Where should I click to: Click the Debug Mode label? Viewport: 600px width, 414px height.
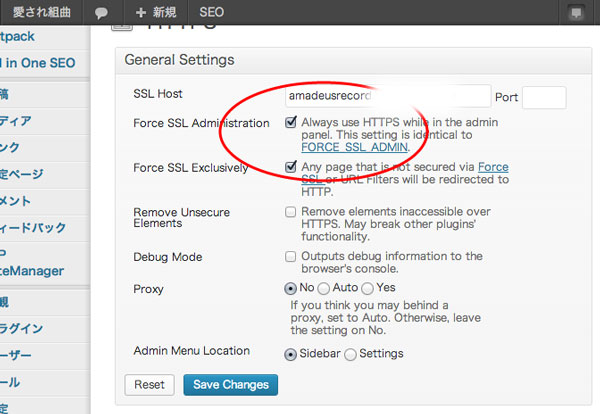point(168,257)
